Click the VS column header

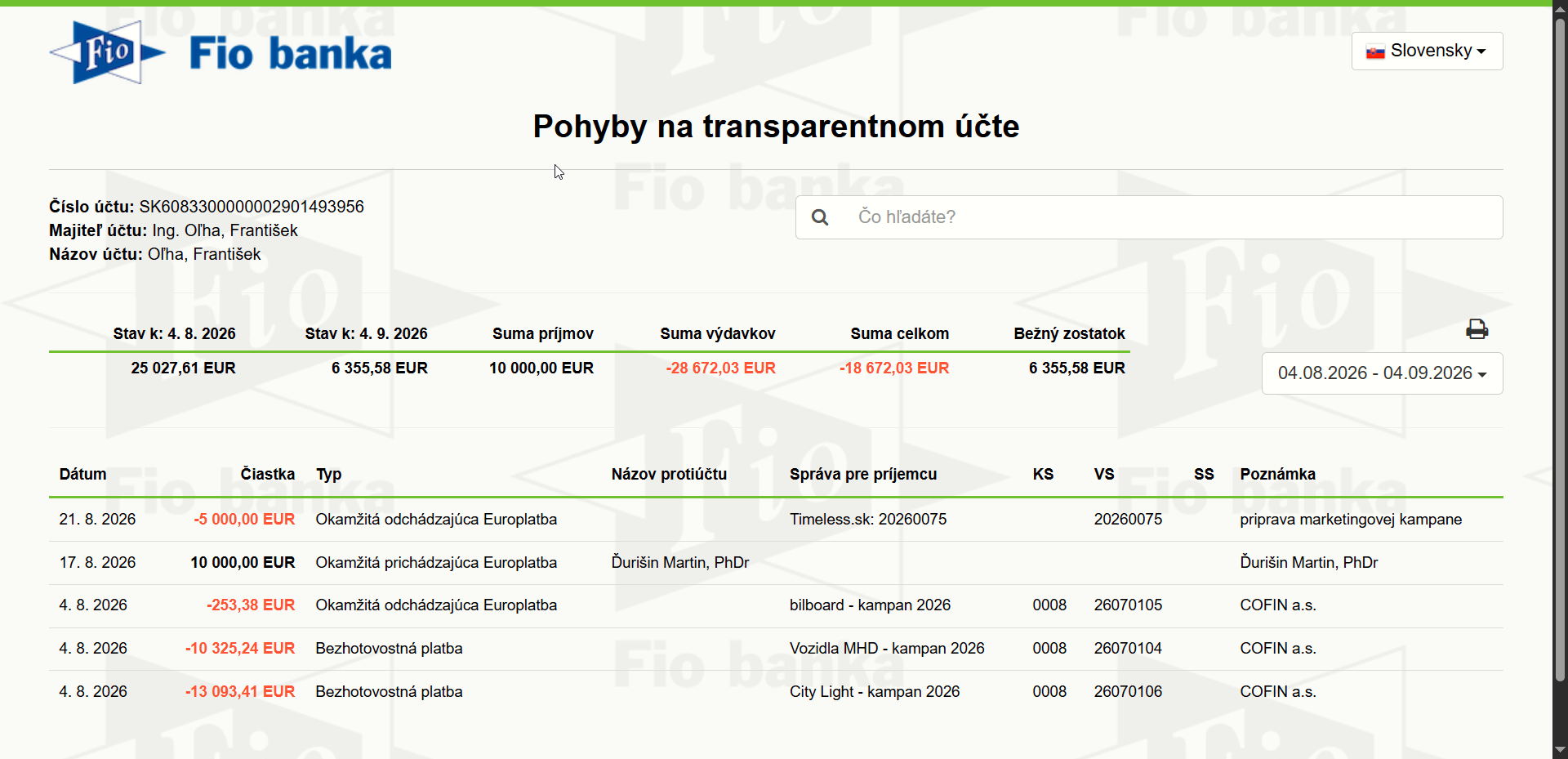pyautogui.click(x=1104, y=474)
